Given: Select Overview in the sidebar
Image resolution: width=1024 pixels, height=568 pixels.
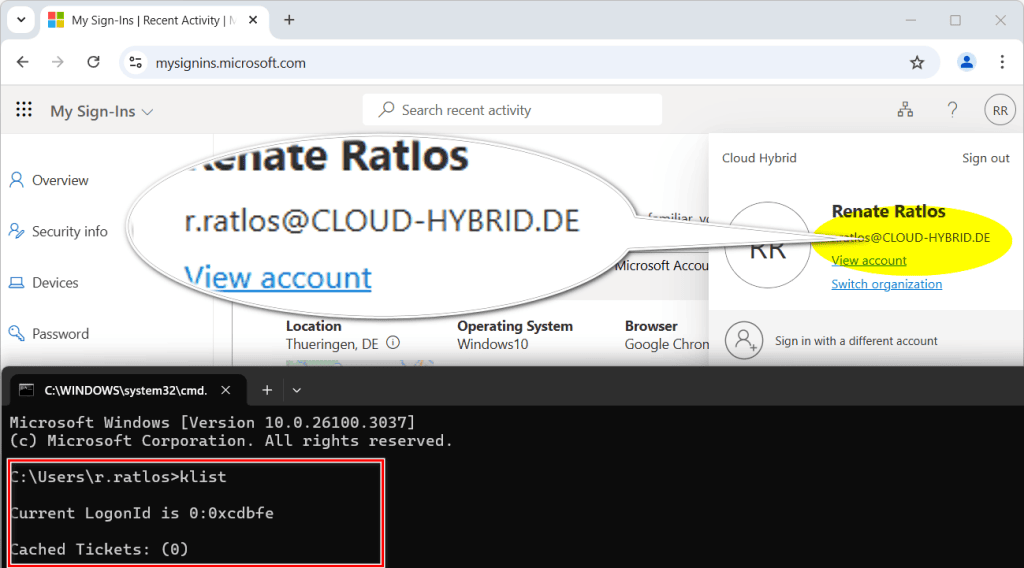Looking at the screenshot, I should point(60,181).
